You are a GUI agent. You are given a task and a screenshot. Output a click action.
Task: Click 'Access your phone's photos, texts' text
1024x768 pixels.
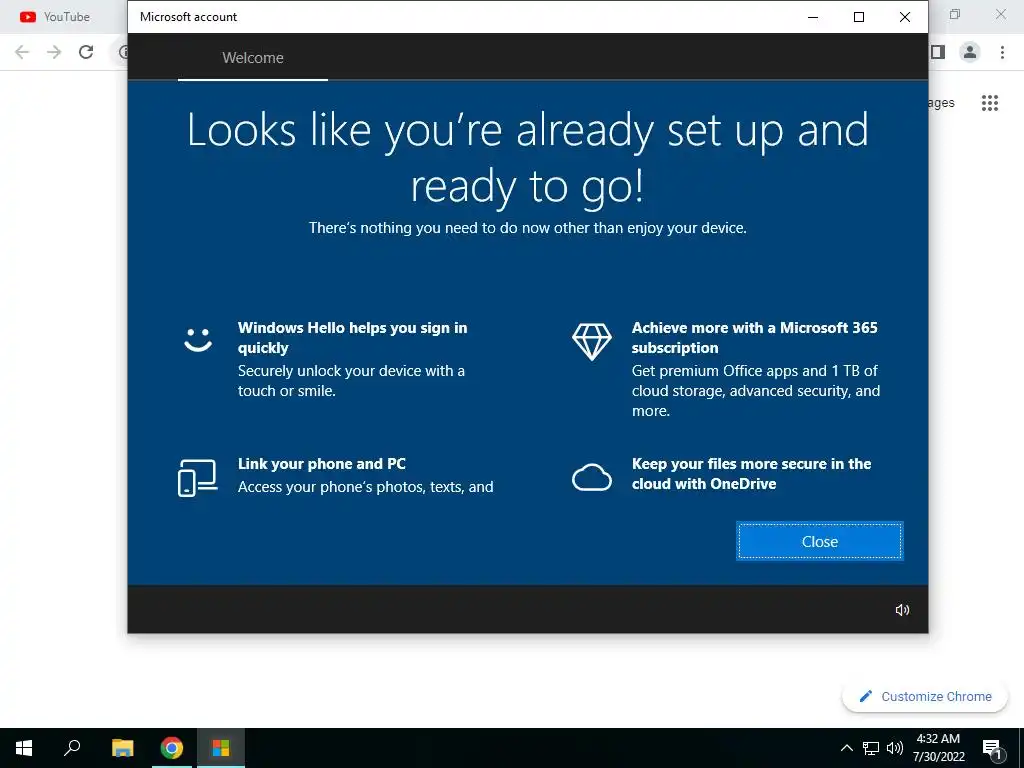point(366,487)
